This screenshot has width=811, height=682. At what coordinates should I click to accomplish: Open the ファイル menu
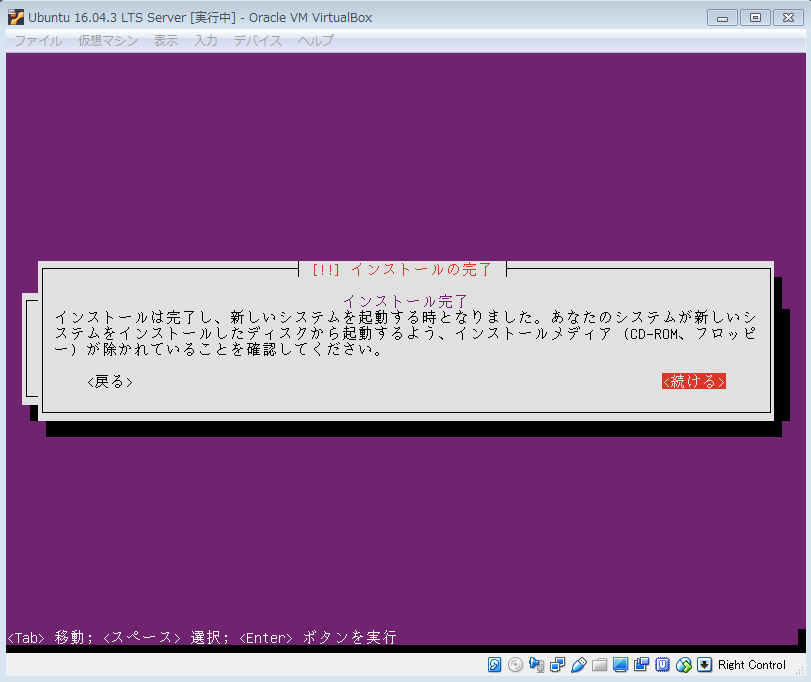coord(38,41)
